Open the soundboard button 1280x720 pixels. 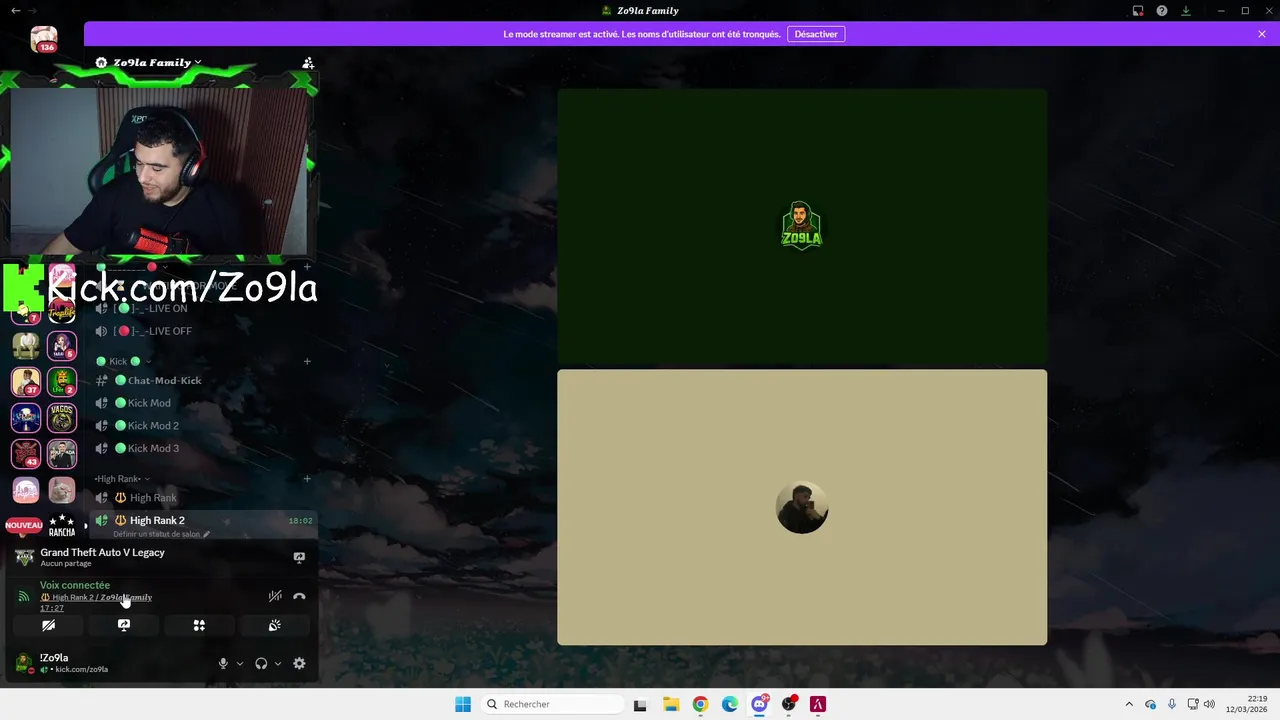click(x=275, y=625)
